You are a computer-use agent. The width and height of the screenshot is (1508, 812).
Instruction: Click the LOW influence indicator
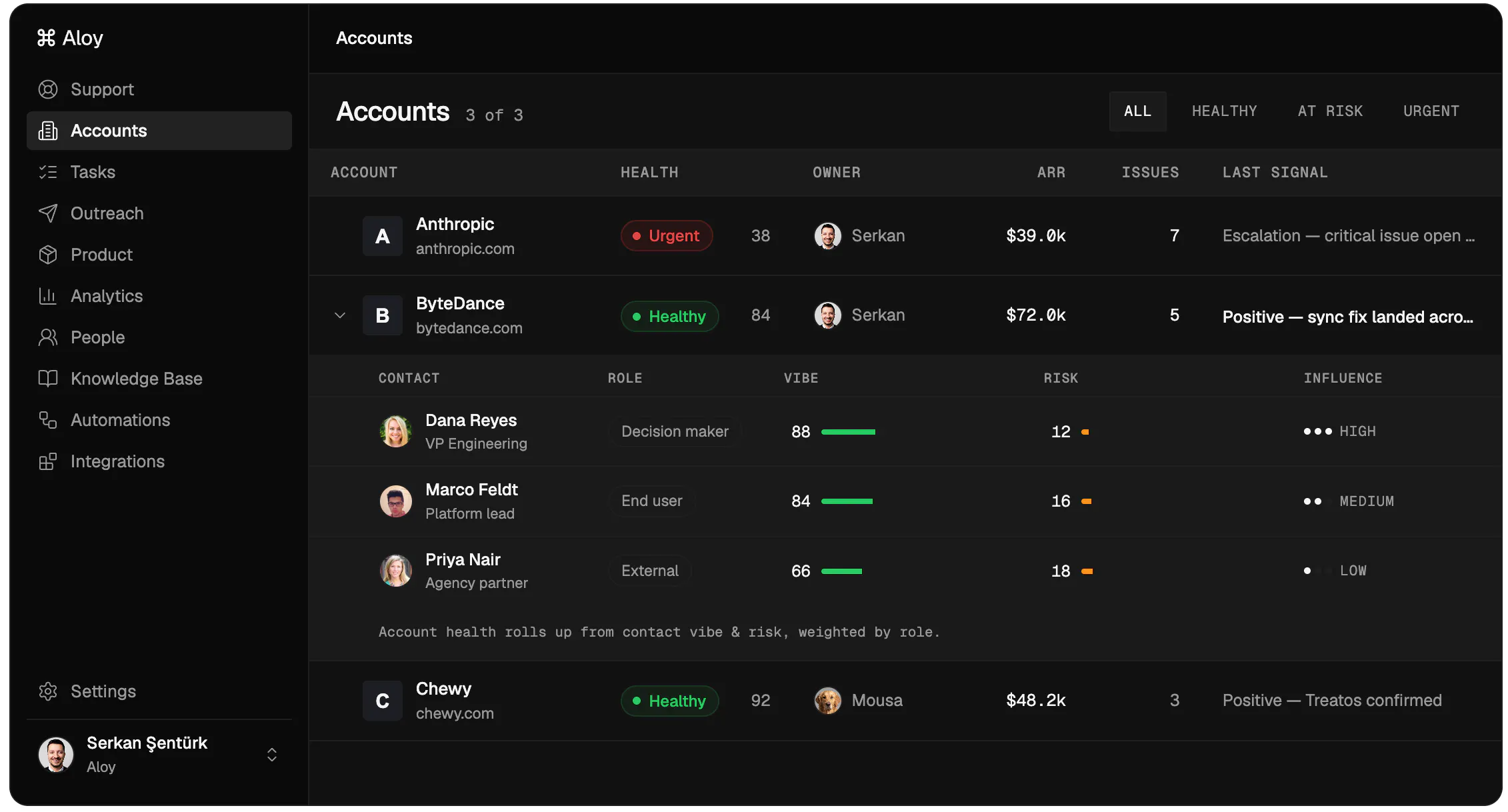tap(1335, 571)
